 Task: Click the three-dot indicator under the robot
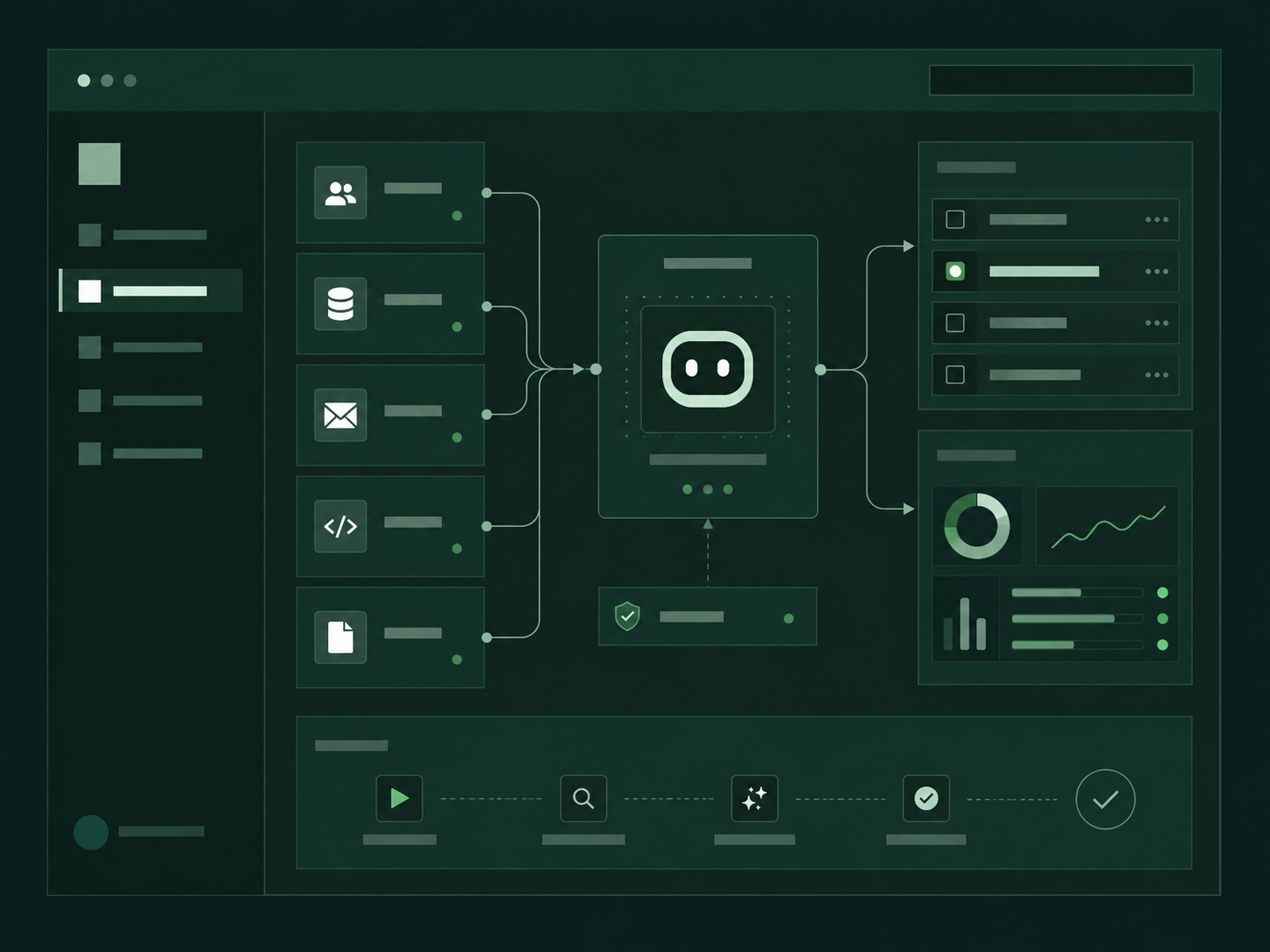click(x=708, y=489)
